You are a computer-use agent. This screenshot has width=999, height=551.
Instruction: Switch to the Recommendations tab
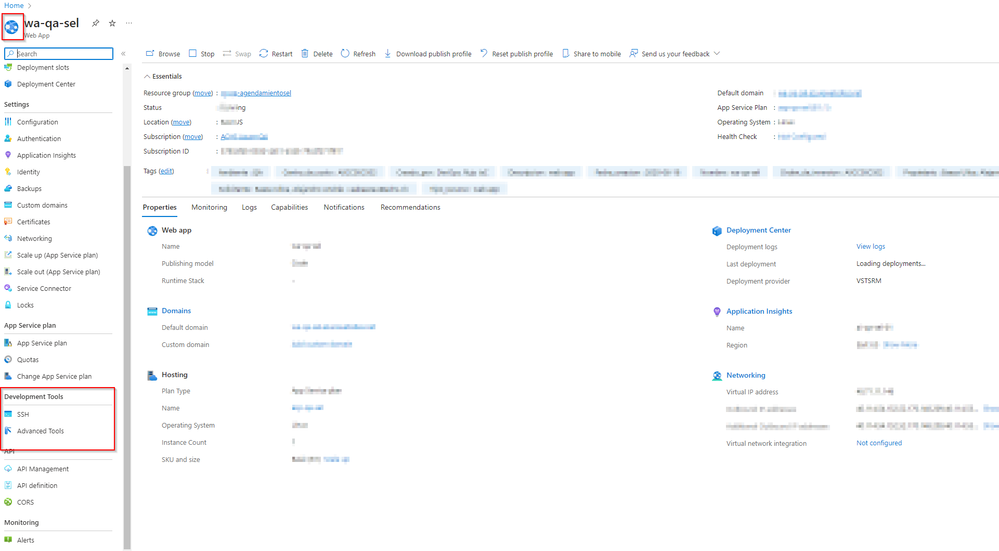(x=410, y=207)
